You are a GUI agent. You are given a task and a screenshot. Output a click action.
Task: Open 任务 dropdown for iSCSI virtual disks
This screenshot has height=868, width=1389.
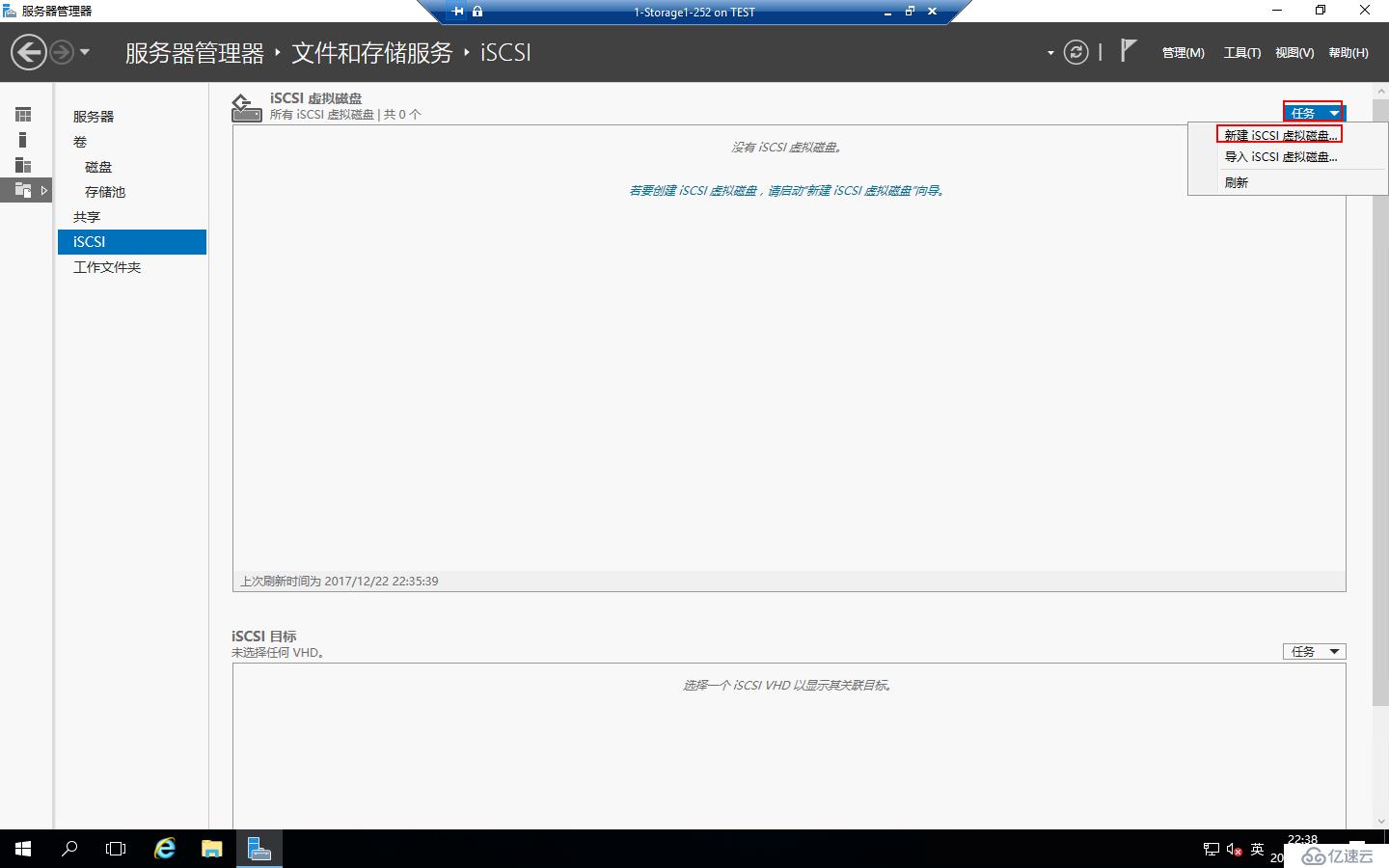(1314, 113)
